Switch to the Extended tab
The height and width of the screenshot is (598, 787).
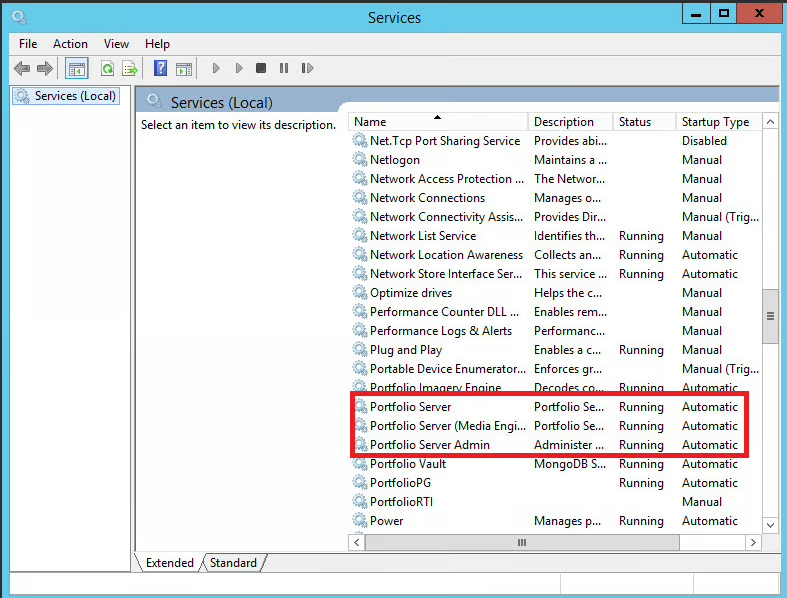pyautogui.click(x=170, y=562)
